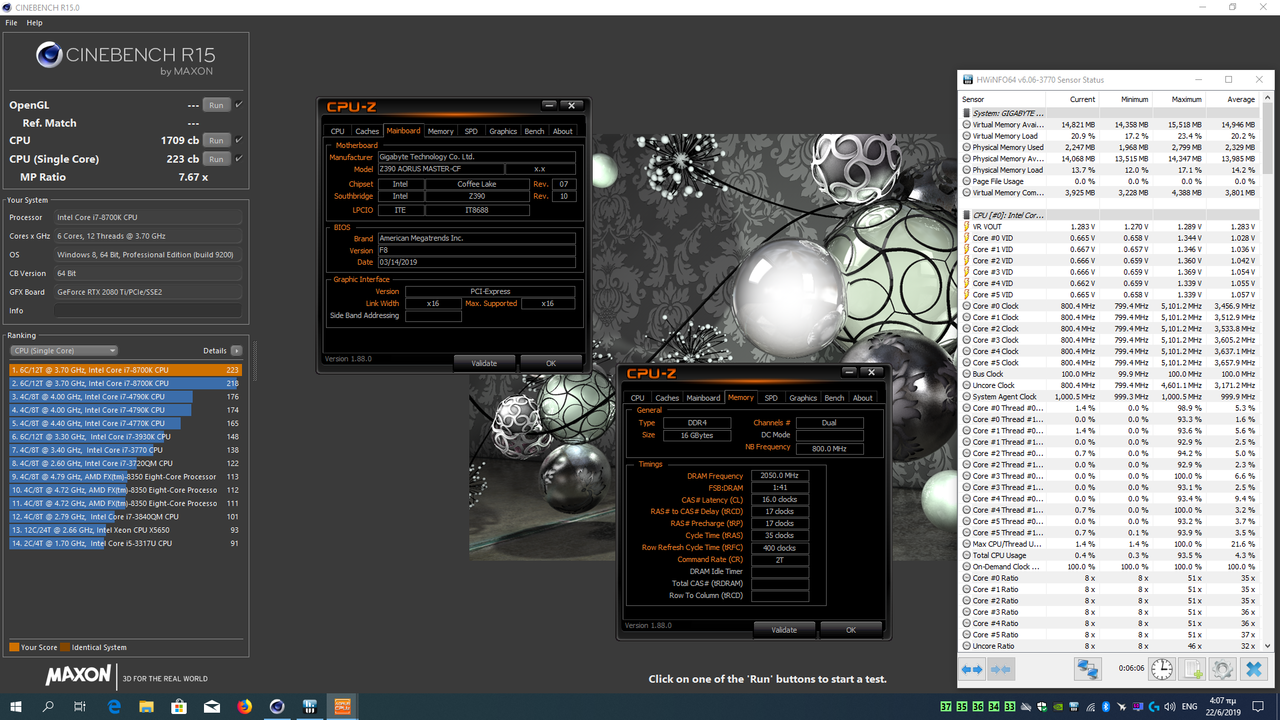Toggle the OpenGL test checkbox
The height and width of the screenshot is (720, 1280).
pyautogui.click(x=239, y=104)
